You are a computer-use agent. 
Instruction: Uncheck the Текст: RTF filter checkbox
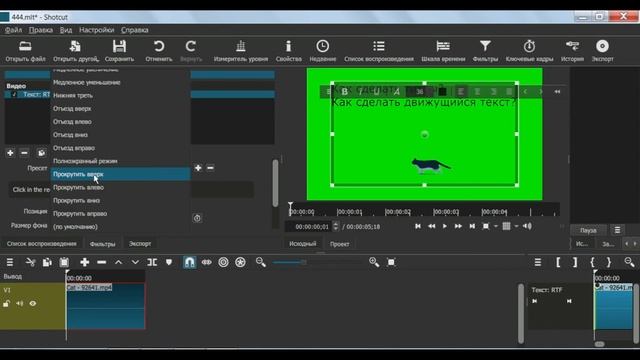point(14,95)
